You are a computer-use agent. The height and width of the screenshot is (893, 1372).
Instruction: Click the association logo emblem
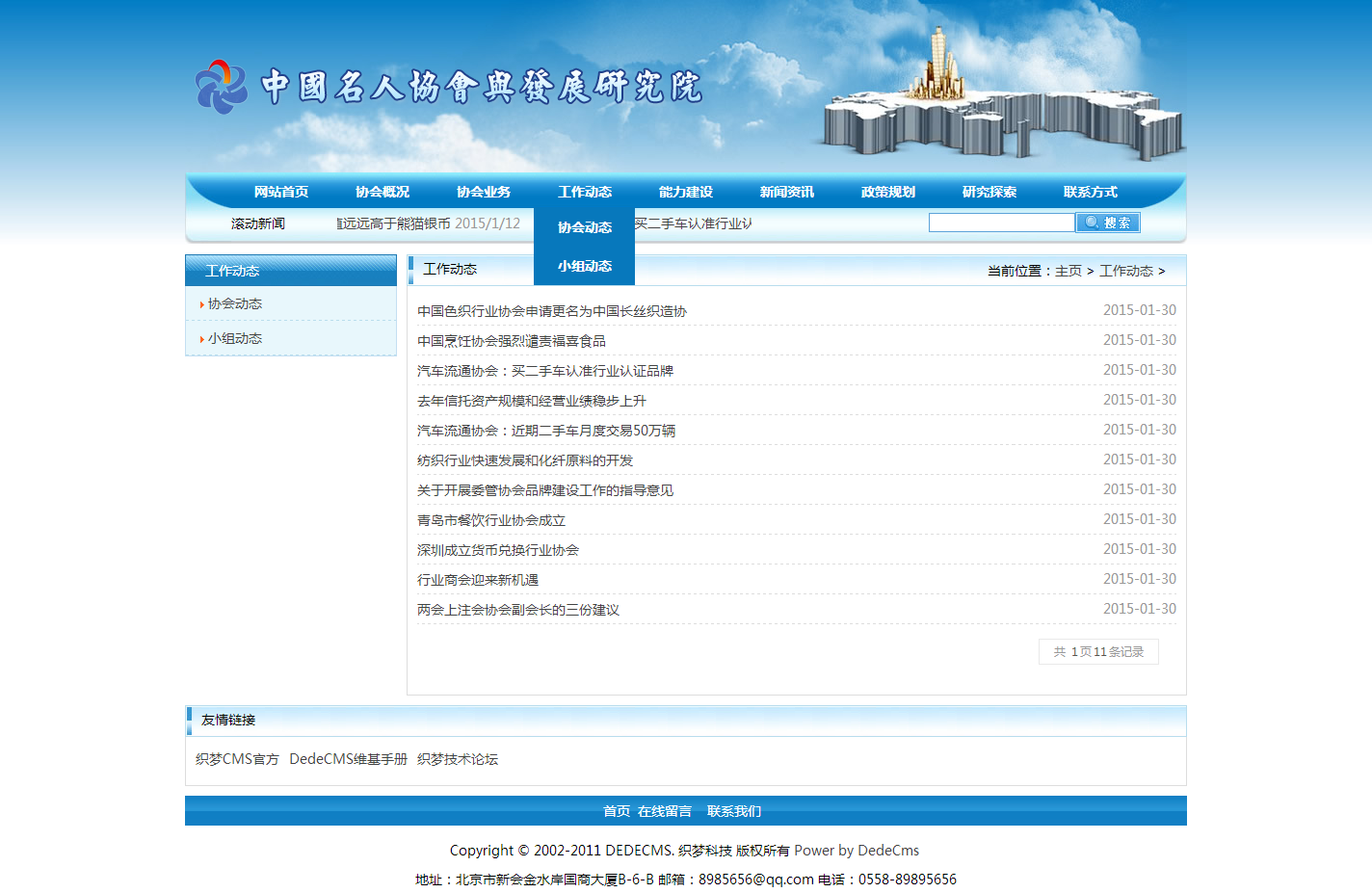coord(222,87)
